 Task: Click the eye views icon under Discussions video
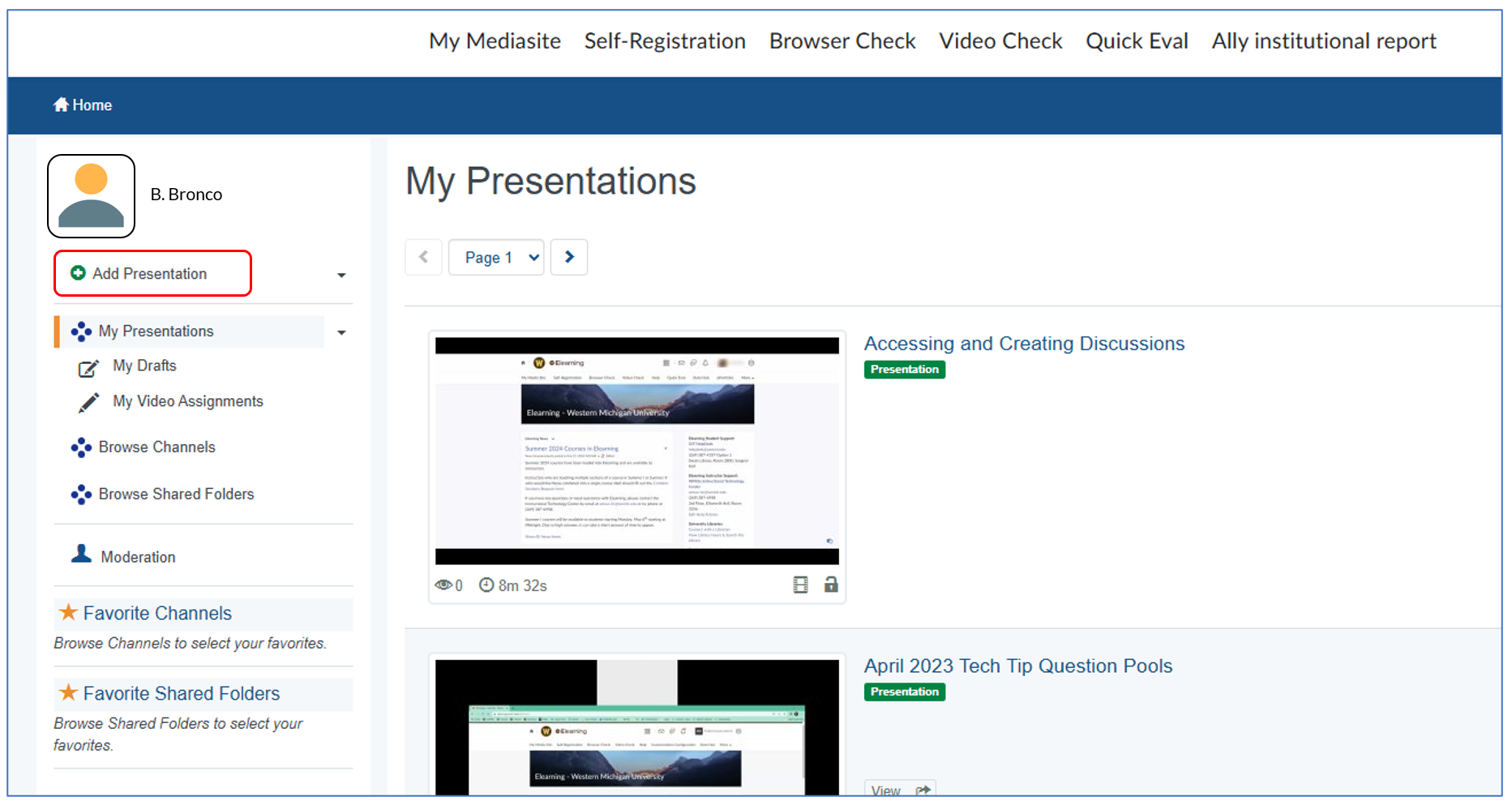point(443,584)
